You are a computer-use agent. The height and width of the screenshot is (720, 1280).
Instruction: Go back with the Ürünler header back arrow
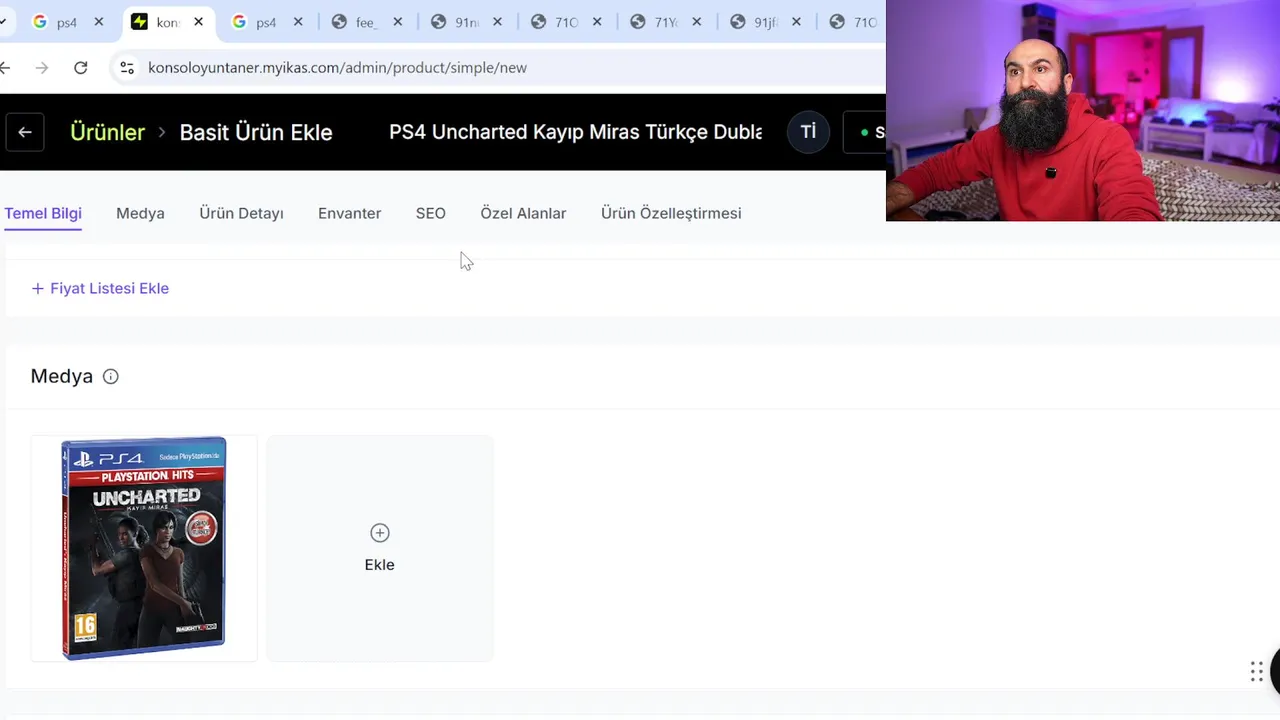pos(25,132)
